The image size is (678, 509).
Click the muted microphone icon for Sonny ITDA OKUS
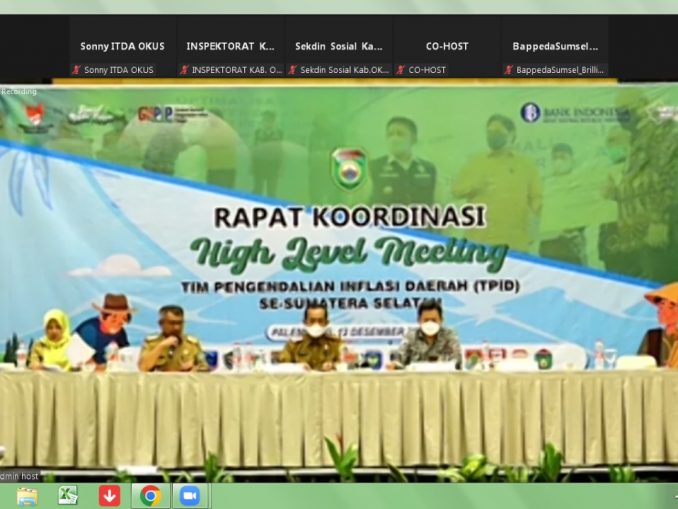tap(76, 70)
